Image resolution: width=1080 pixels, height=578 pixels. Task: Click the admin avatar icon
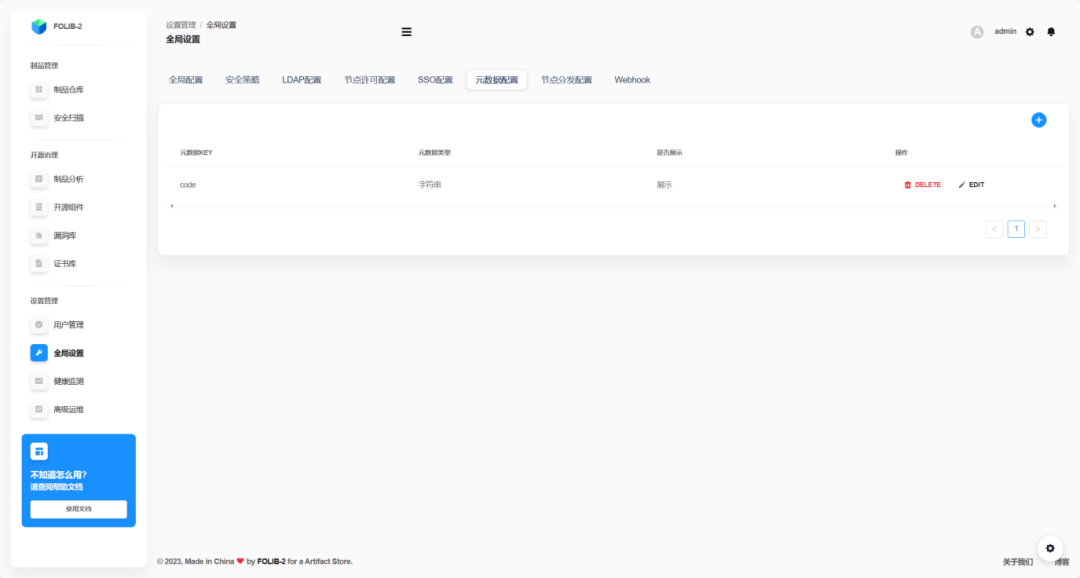point(977,32)
